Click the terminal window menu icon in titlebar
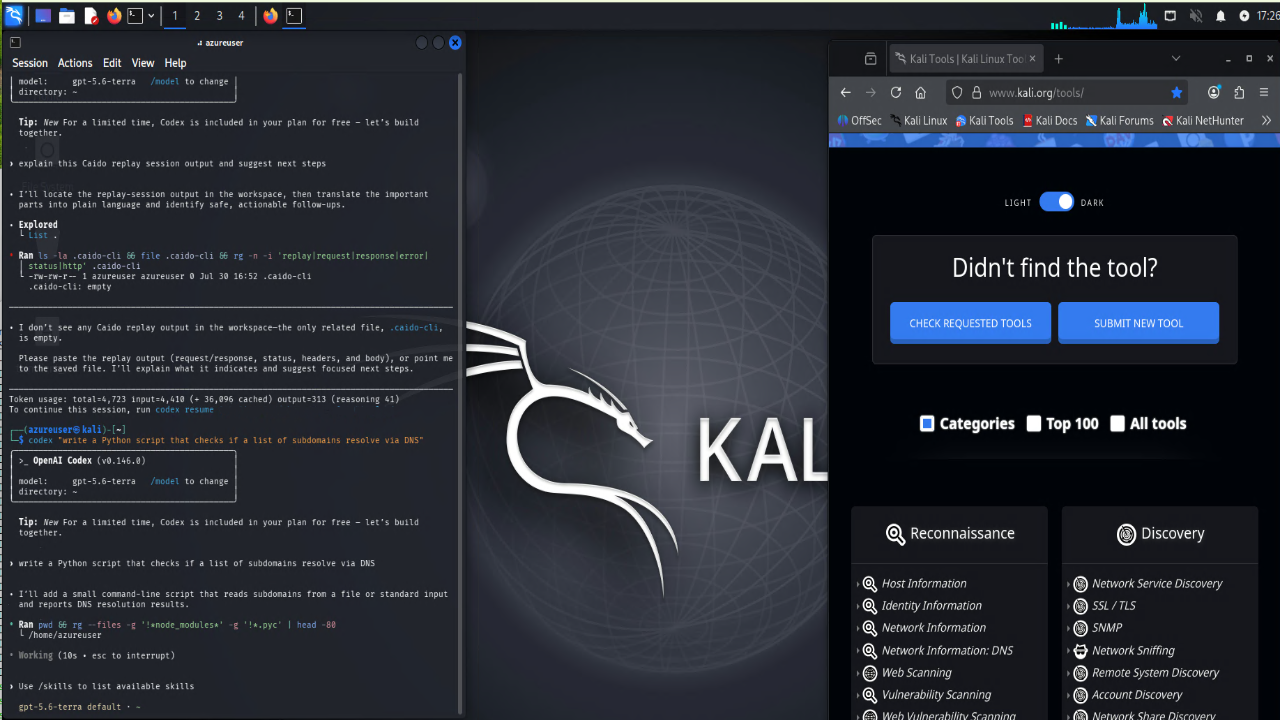Screen dimensions: 1280x720 15,43
